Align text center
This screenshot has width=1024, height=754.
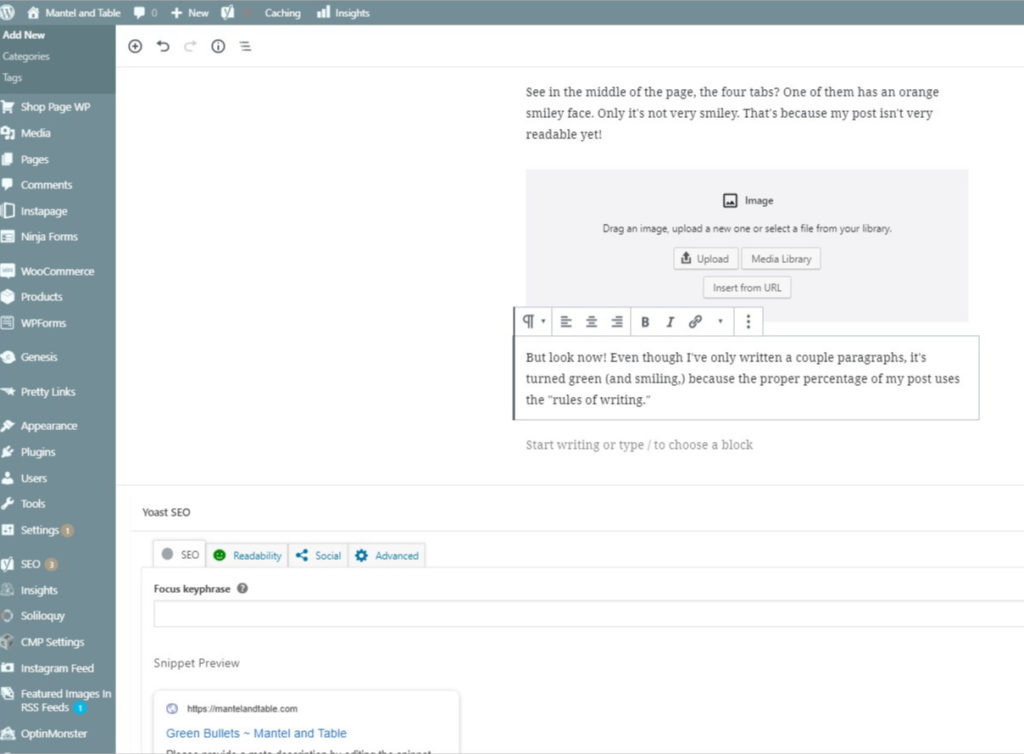pyautogui.click(x=591, y=321)
